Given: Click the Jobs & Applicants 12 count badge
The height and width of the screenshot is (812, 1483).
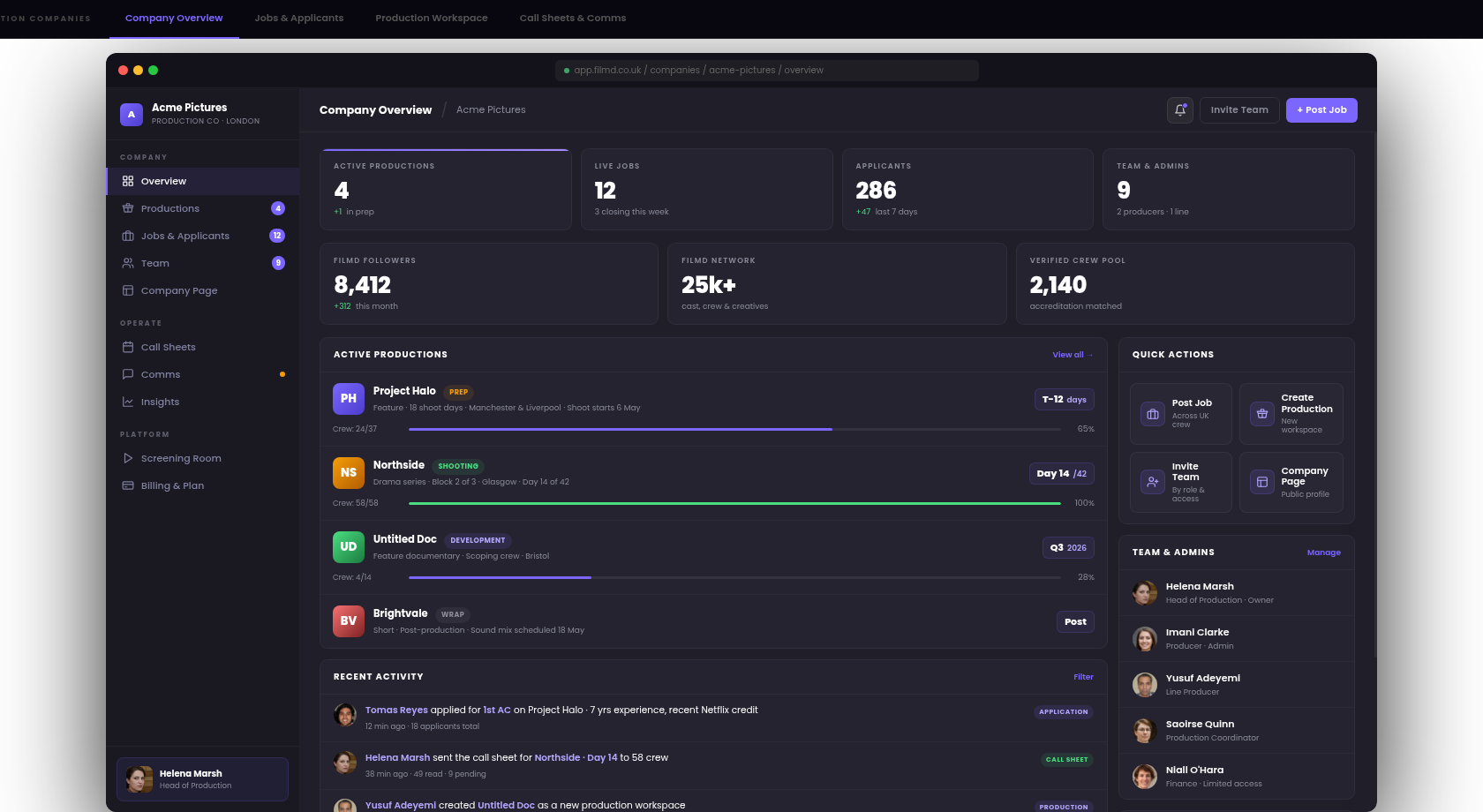Looking at the screenshot, I should pos(277,236).
